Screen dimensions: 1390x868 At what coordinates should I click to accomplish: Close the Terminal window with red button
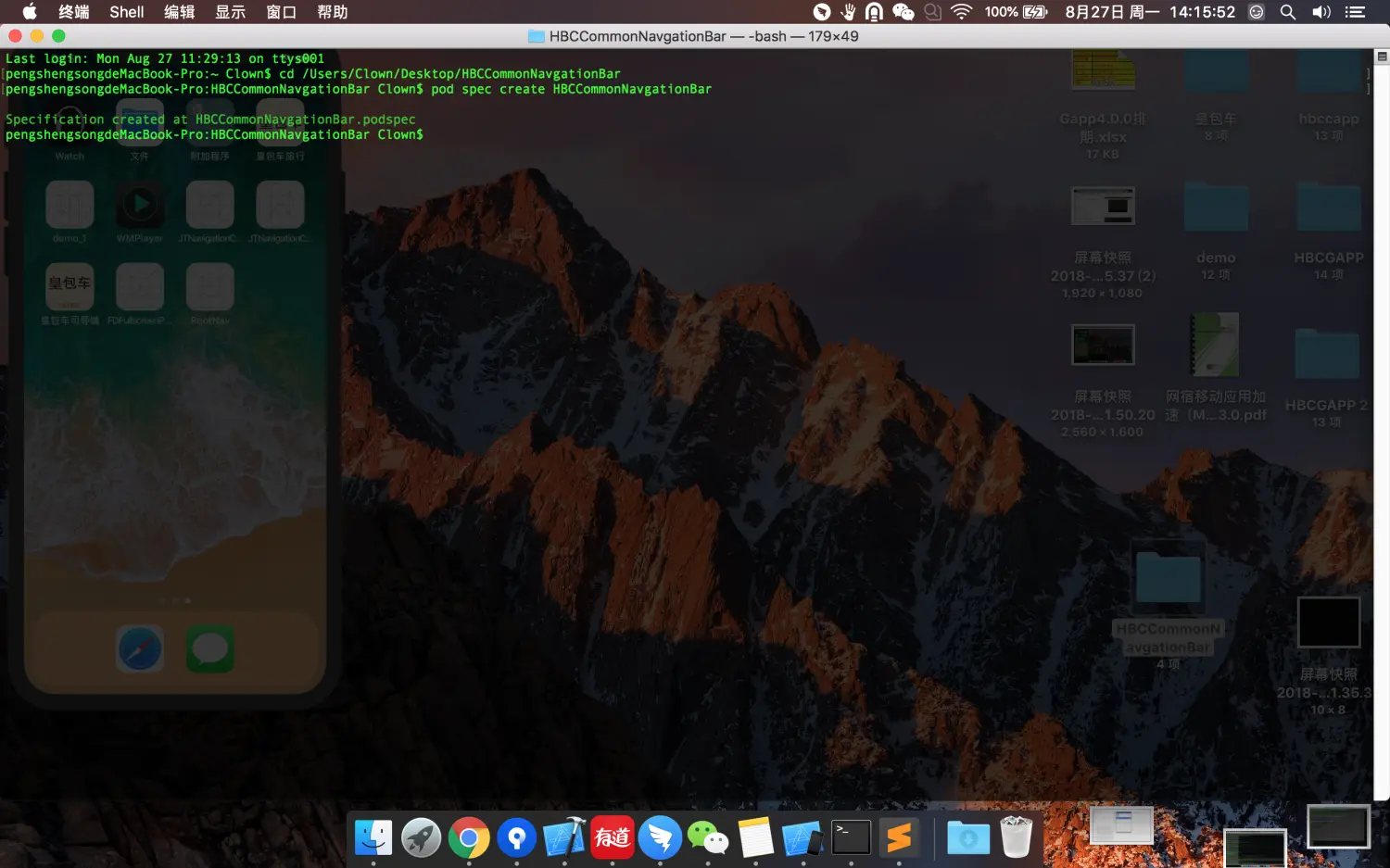click(15, 36)
